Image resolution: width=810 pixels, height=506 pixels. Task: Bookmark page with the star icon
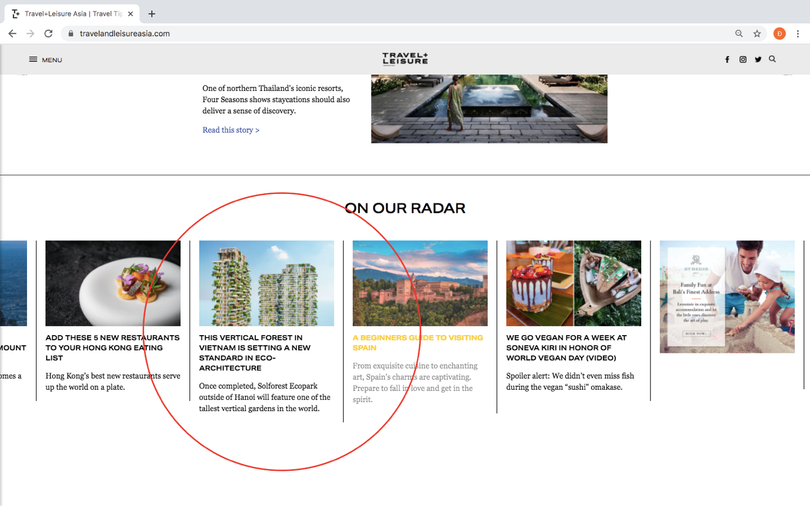(757, 33)
